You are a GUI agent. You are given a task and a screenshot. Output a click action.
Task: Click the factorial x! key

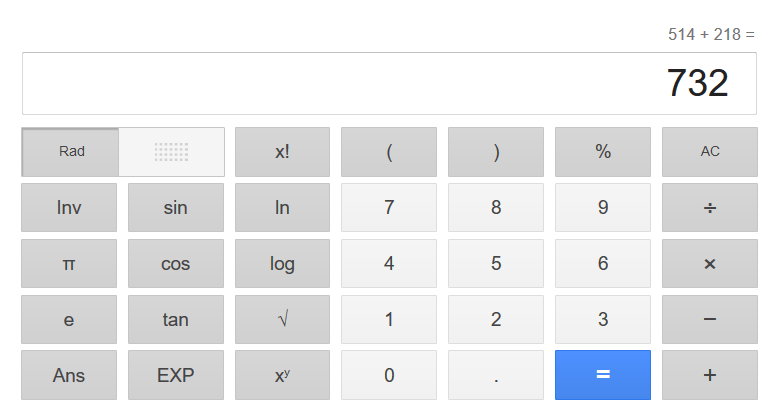click(282, 152)
